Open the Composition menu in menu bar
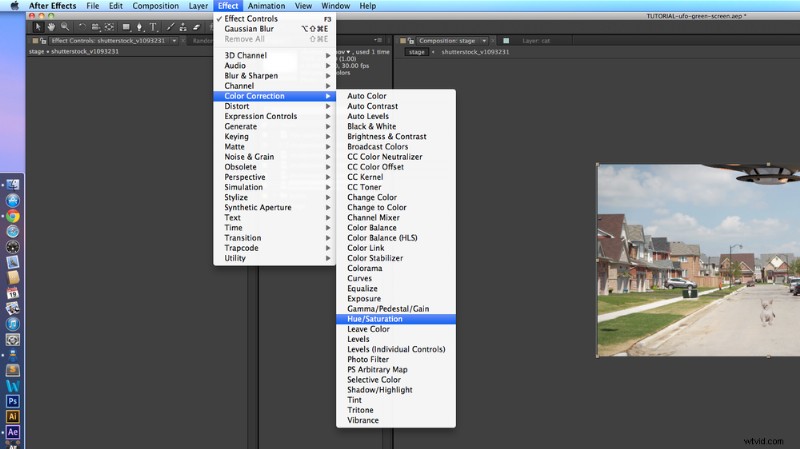Viewport: 800px width, 449px height. click(x=156, y=6)
